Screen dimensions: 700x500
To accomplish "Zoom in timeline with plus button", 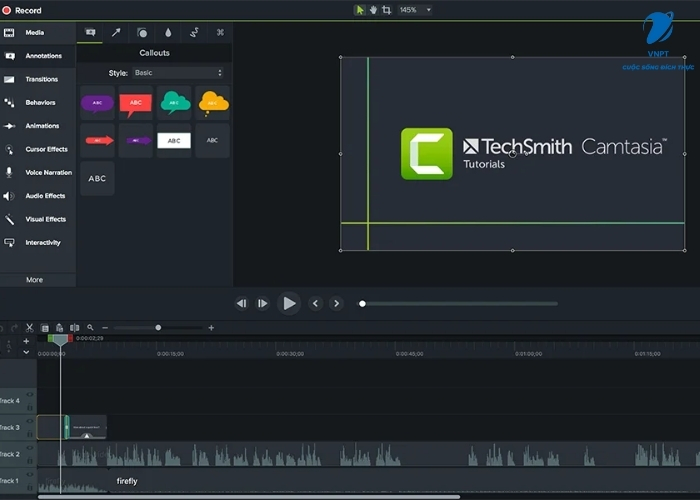I will 211,328.
